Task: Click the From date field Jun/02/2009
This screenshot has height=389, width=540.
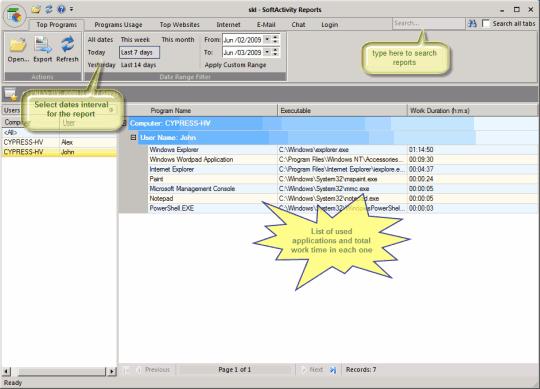Action: point(243,40)
